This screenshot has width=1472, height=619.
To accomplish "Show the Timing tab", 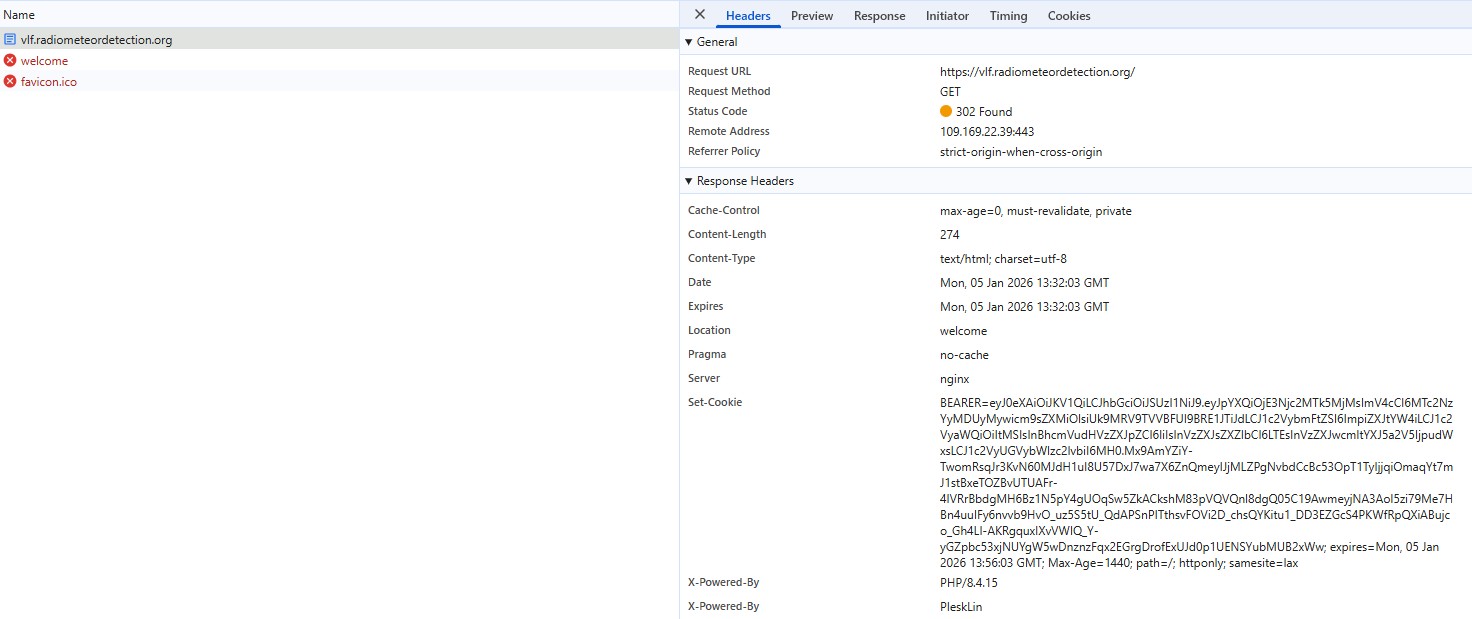I will [1008, 16].
